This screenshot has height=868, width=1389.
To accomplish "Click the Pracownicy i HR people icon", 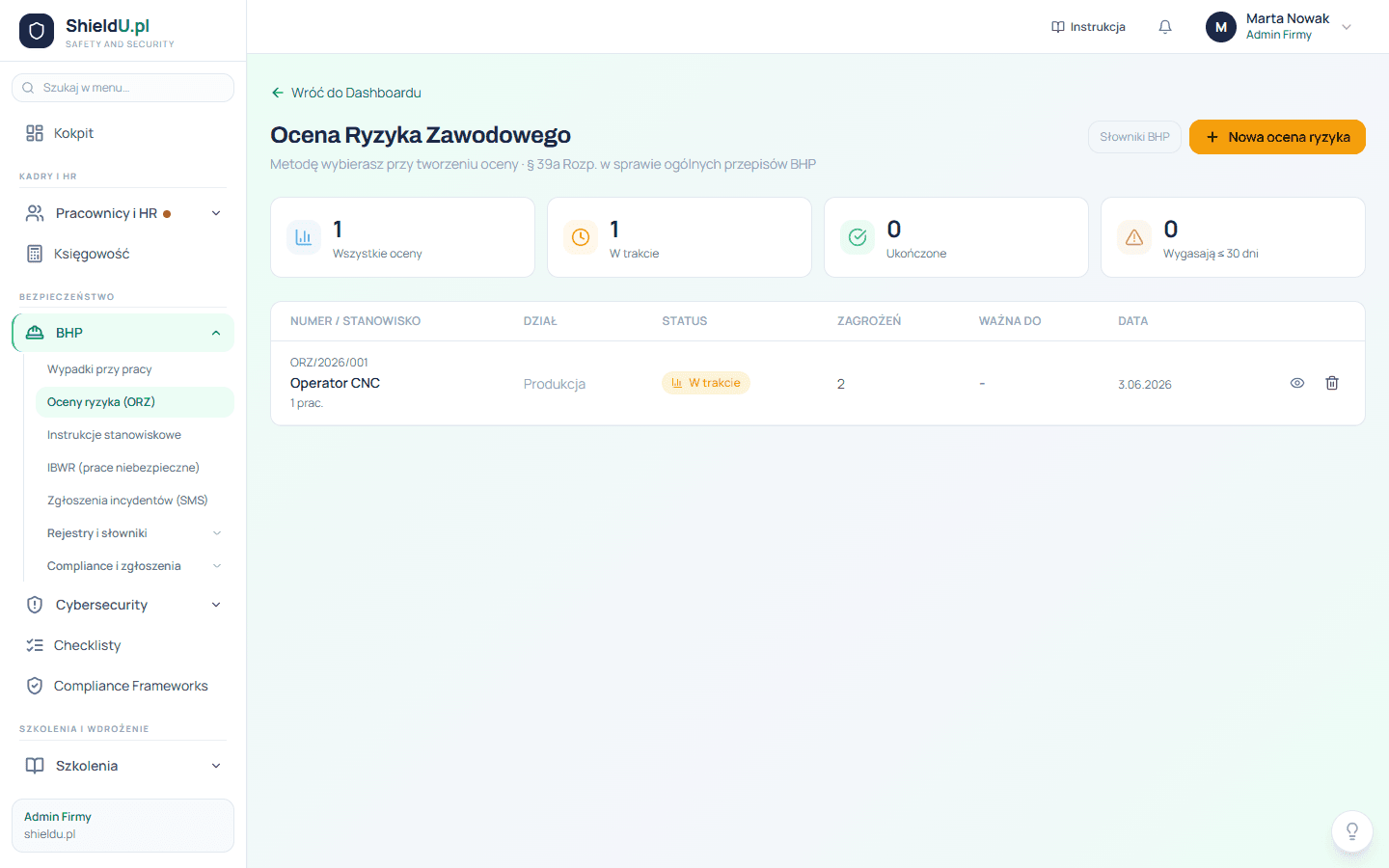I will click(35, 213).
